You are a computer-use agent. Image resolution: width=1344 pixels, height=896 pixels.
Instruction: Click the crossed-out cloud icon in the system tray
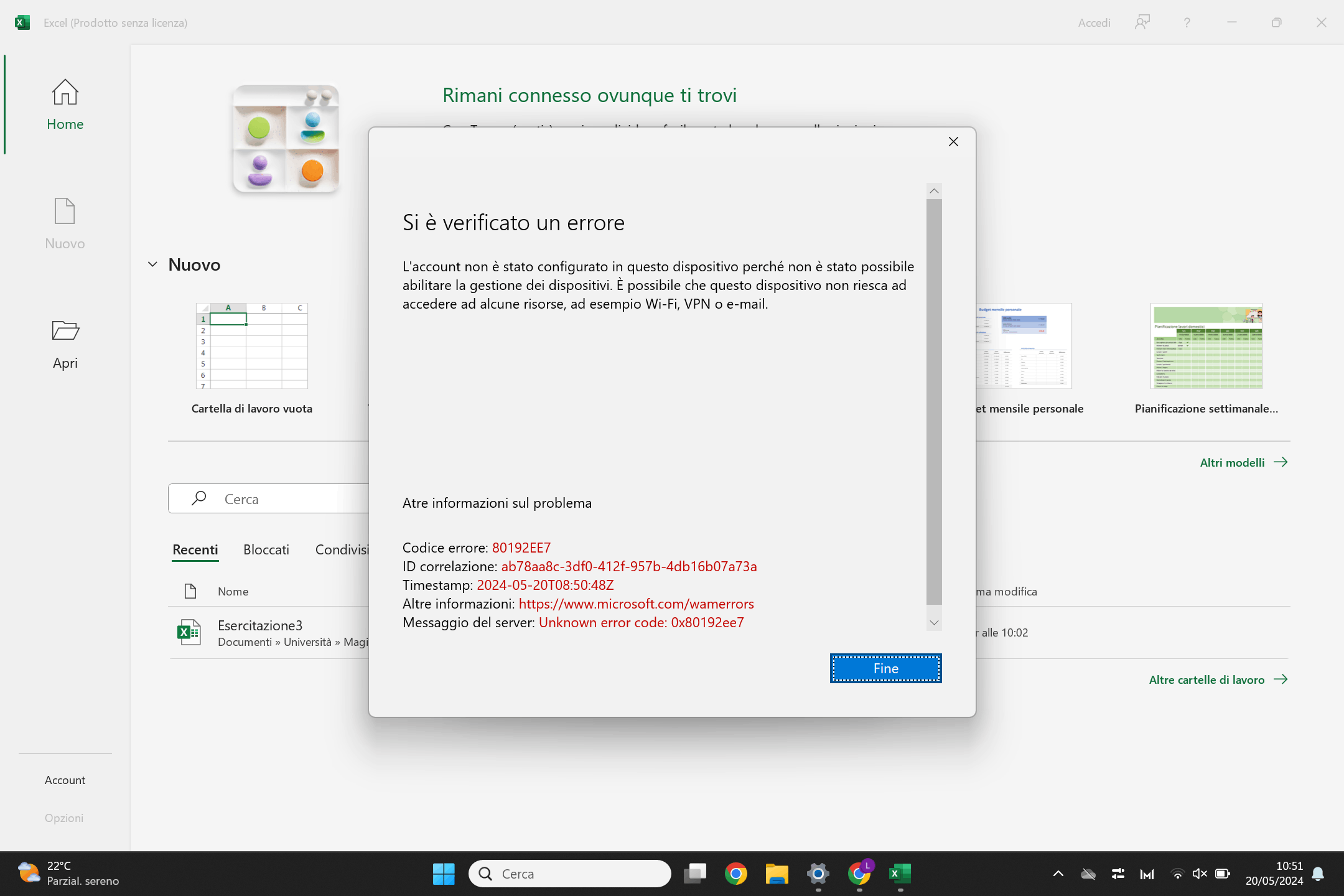(x=1088, y=874)
